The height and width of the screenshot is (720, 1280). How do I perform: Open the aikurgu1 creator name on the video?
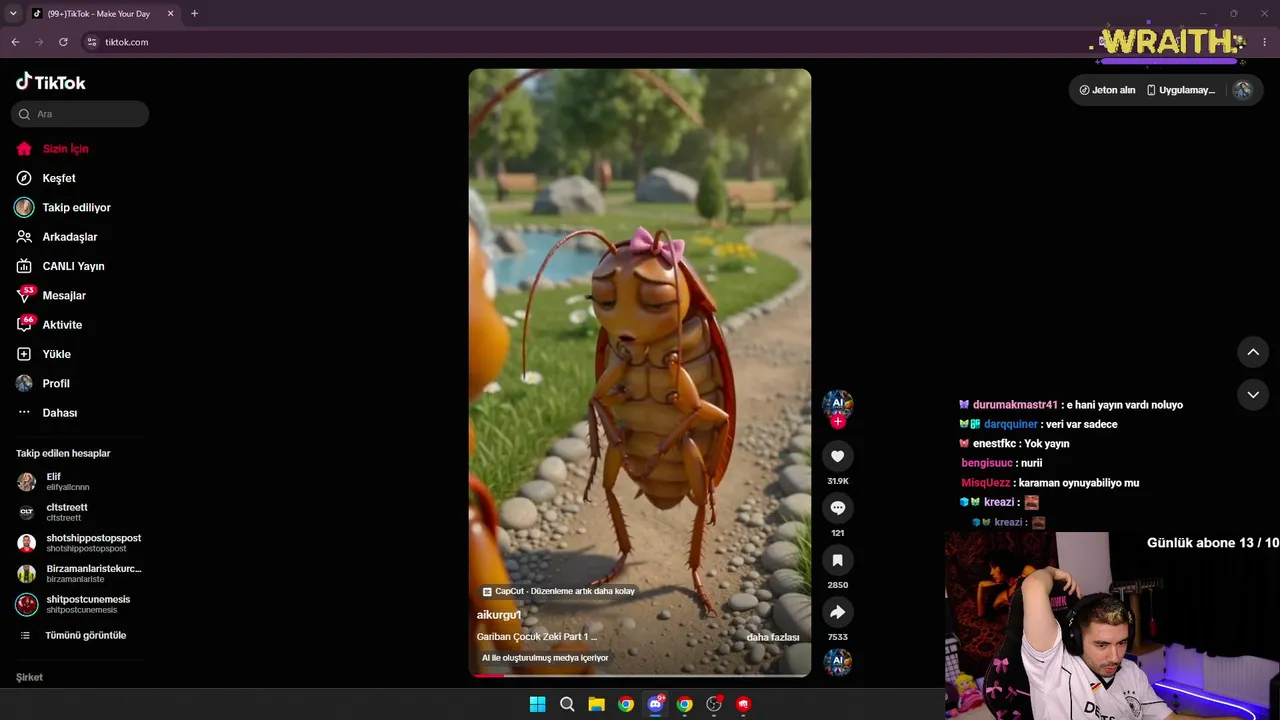(x=499, y=615)
